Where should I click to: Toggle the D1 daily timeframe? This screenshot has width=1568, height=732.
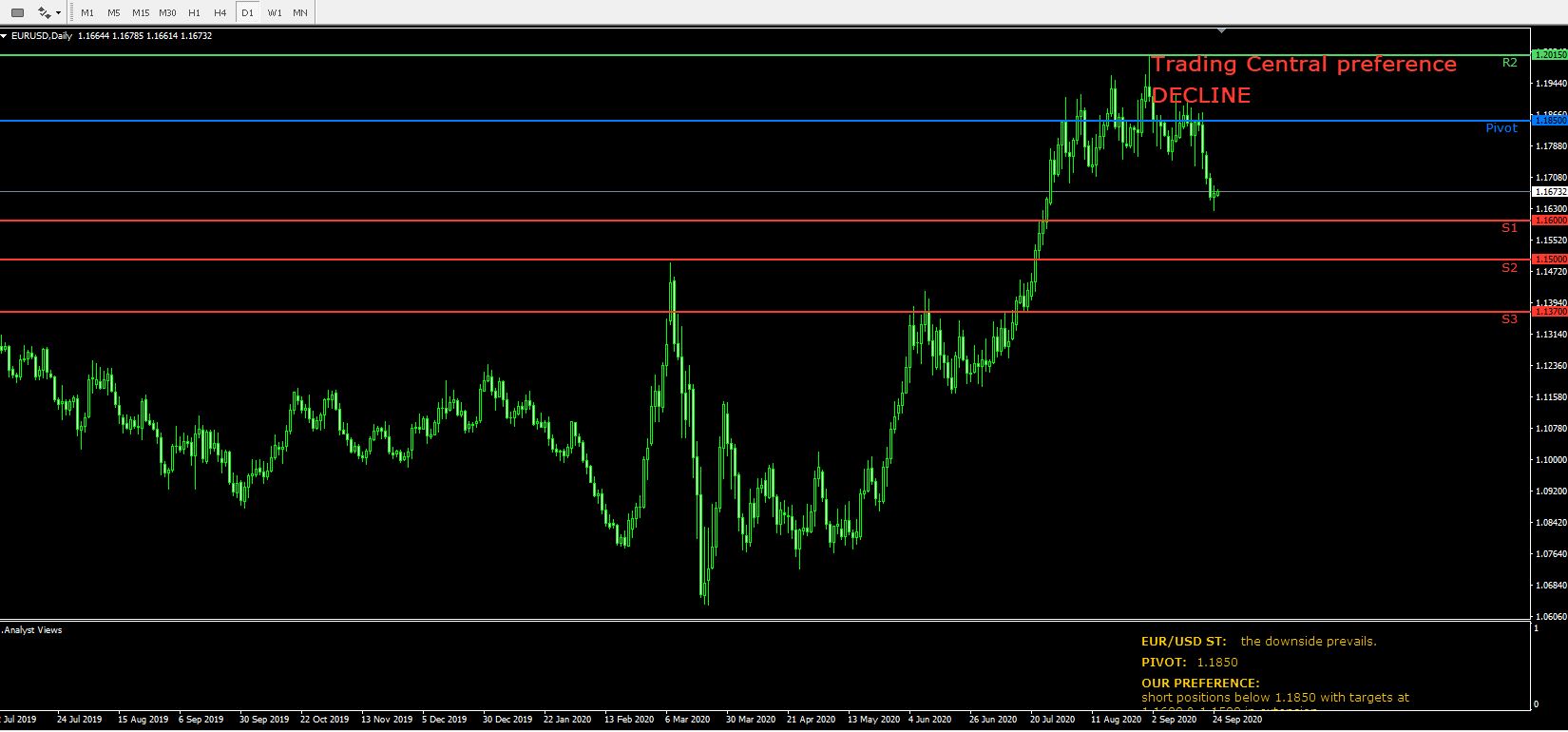point(247,12)
